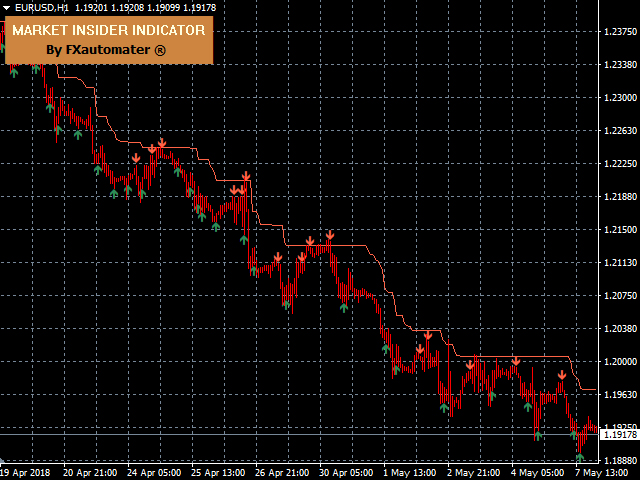Image resolution: width=640 pixels, height=480 pixels.
Task: Select the high price value 1.19208
Action: [x=127, y=7]
